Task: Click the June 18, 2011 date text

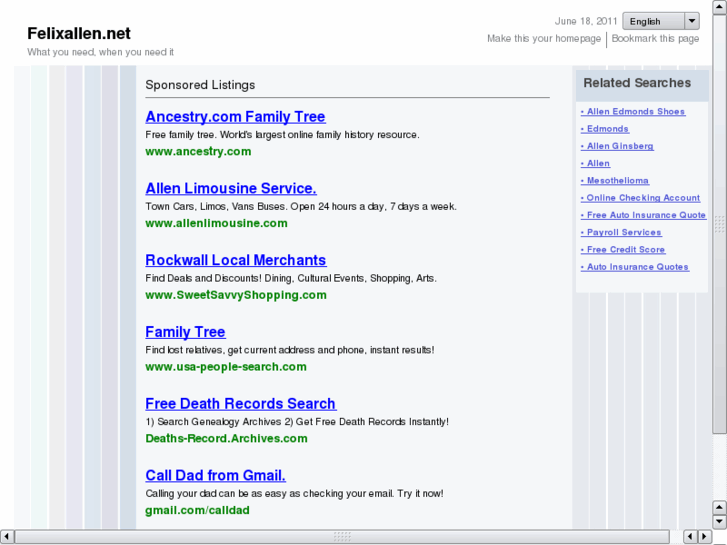Action: pyautogui.click(x=586, y=21)
